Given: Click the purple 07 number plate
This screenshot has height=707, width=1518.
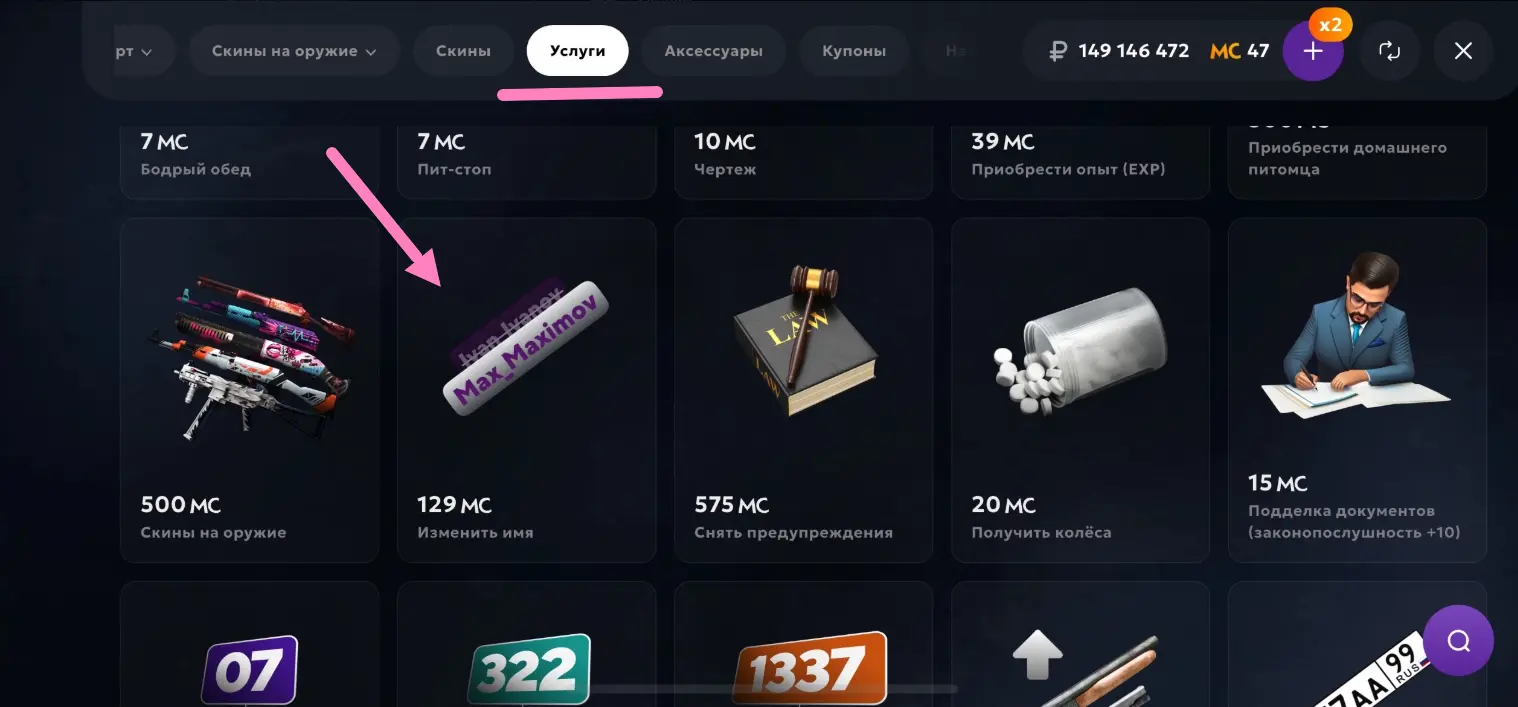Looking at the screenshot, I should [x=250, y=668].
